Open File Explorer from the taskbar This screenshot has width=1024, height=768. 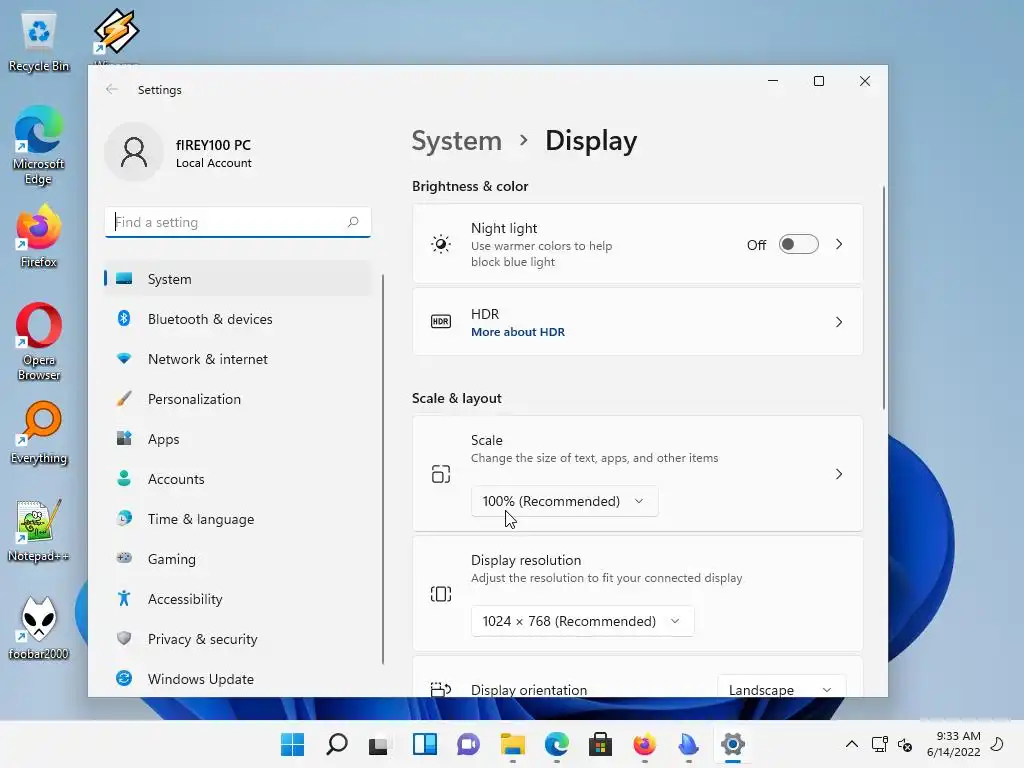tap(513, 744)
